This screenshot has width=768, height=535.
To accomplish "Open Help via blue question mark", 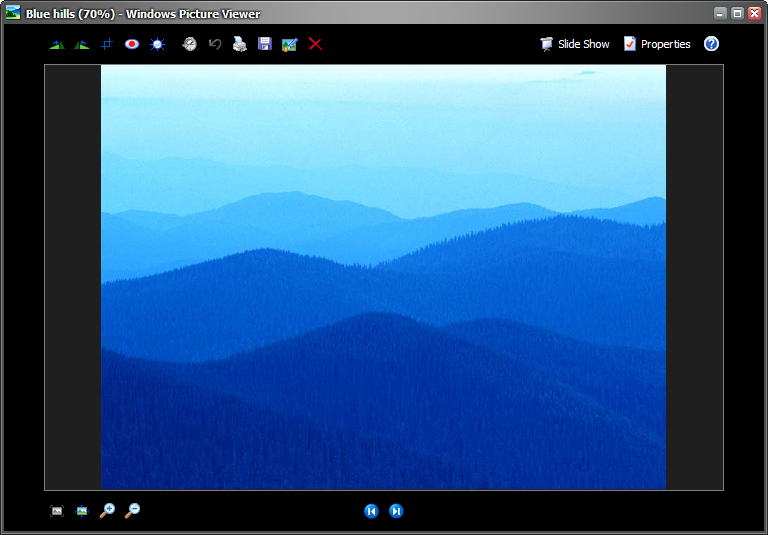I will pos(711,44).
